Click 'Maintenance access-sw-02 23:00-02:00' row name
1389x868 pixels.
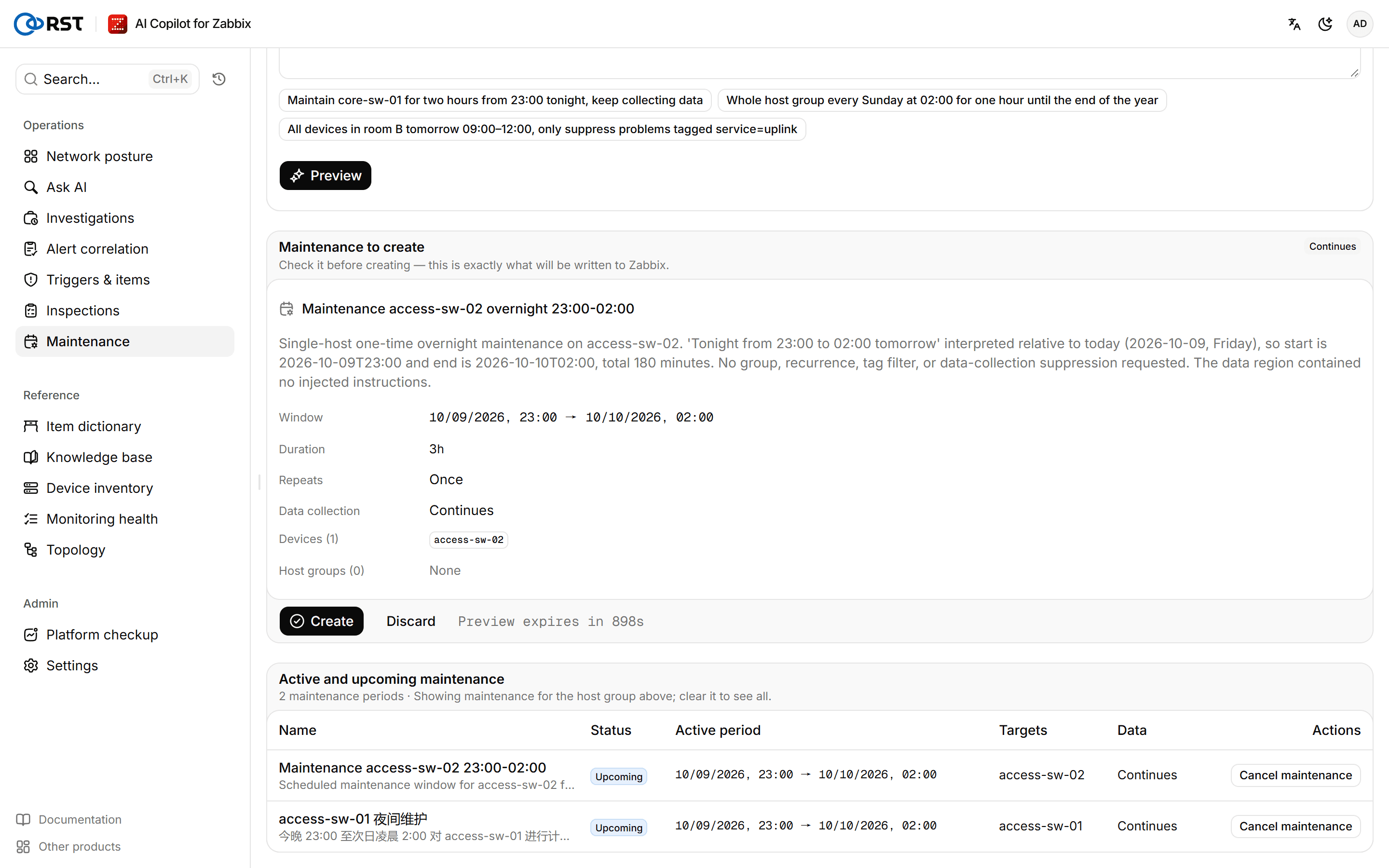(412, 768)
